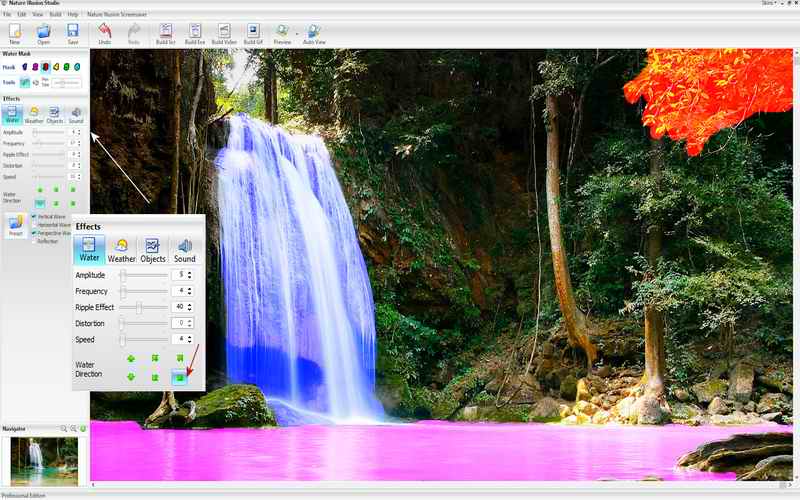The image size is (800, 500).
Task: Enable the Horizontal Wave checkbox
Action: [x=34, y=225]
